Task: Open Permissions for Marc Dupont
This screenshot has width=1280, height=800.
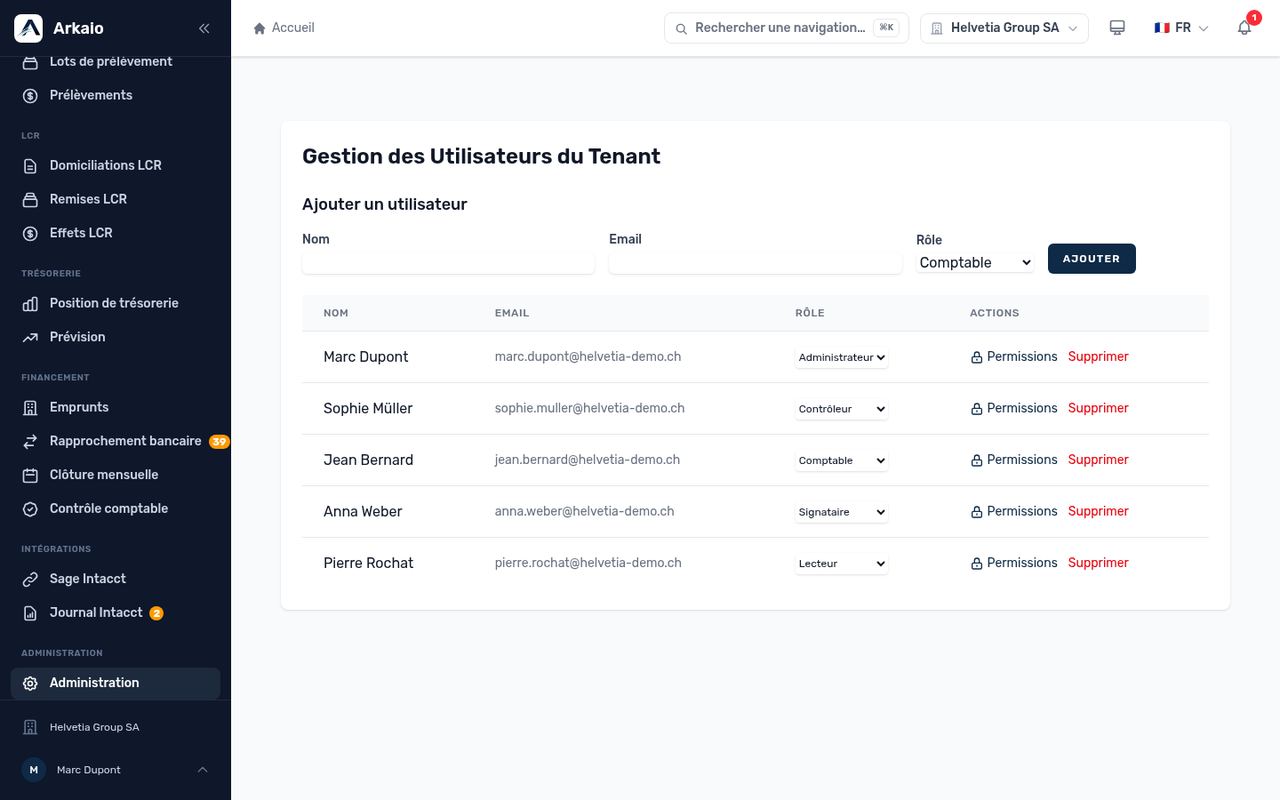Action: click(1013, 357)
